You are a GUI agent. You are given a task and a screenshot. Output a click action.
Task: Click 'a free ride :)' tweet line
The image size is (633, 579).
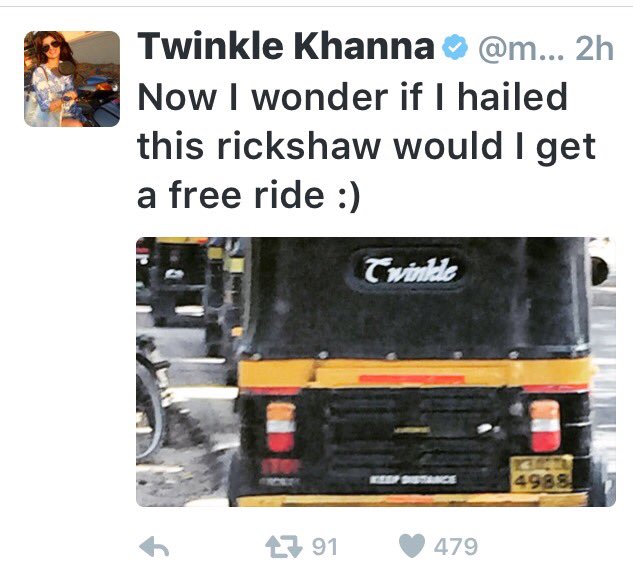[248, 195]
